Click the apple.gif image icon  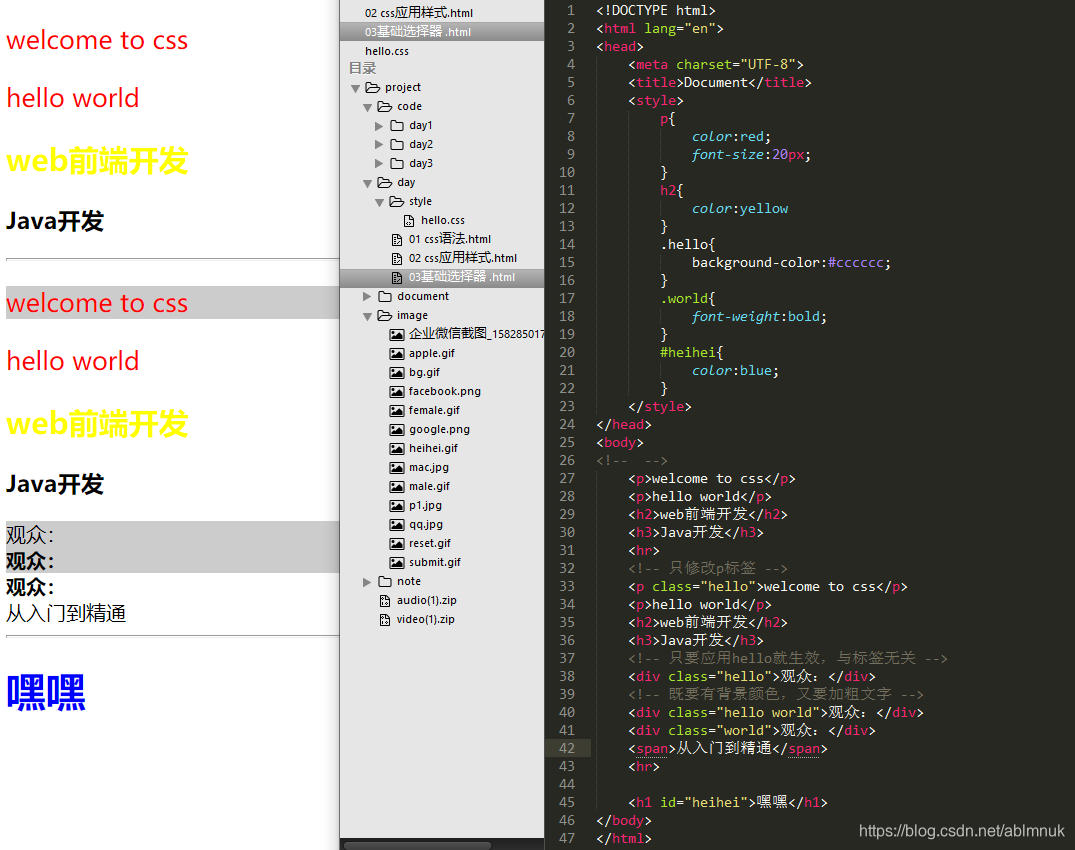(397, 354)
